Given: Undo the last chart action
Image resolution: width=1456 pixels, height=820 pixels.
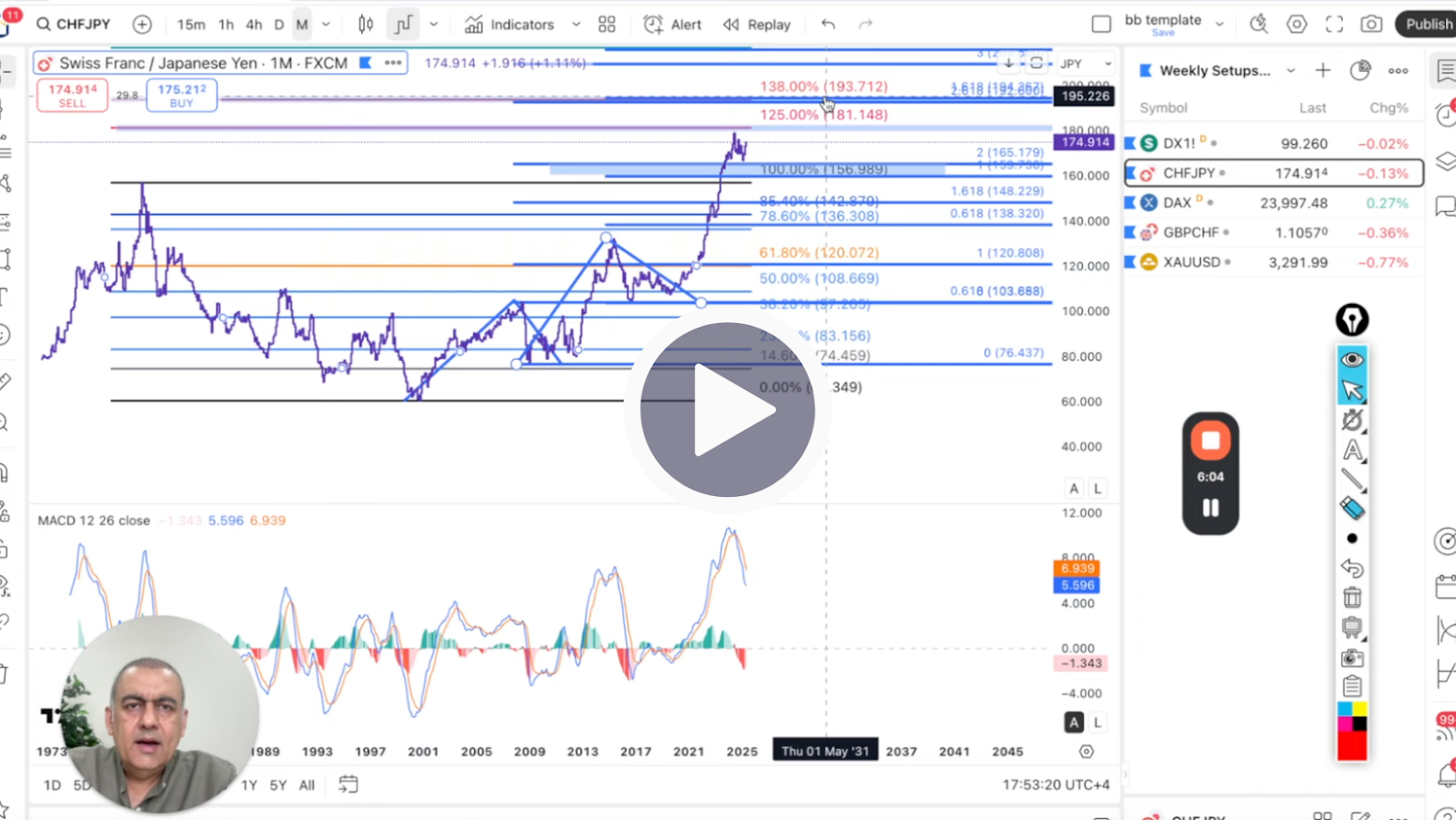Looking at the screenshot, I should 828,25.
